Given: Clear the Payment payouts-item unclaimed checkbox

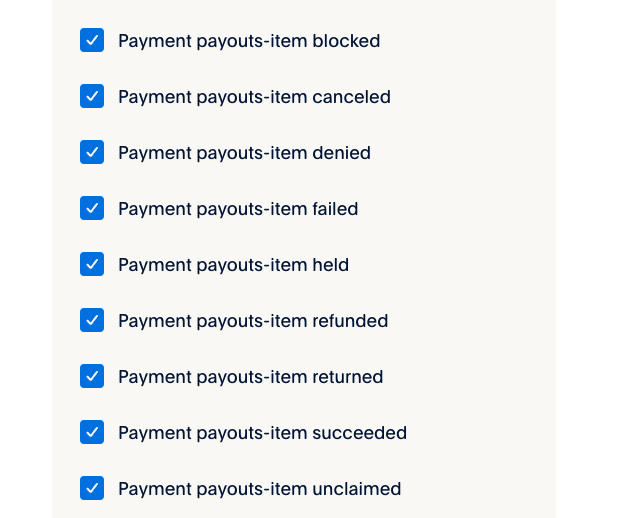Looking at the screenshot, I should 92,488.
